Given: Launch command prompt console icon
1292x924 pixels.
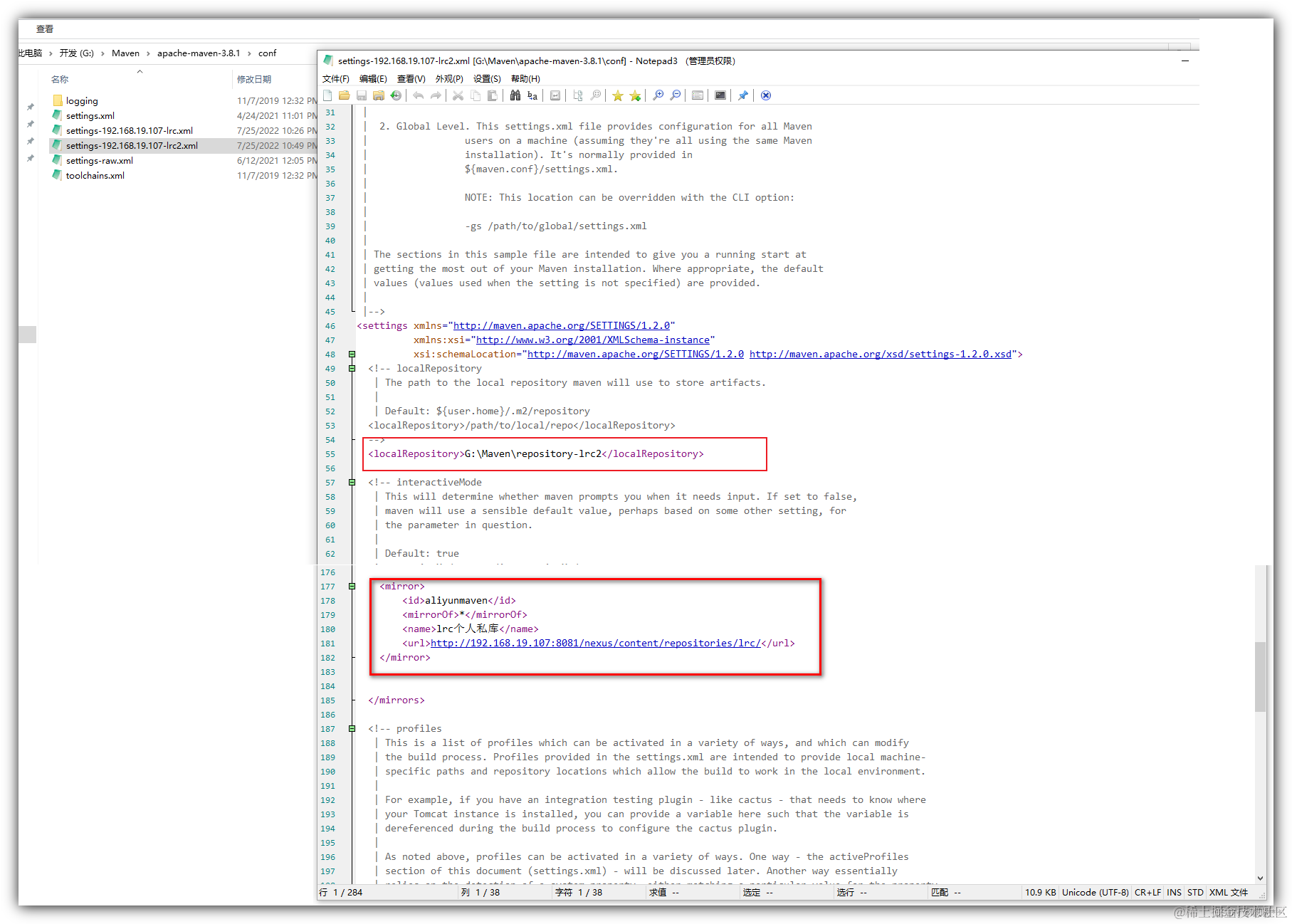Looking at the screenshot, I should [x=720, y=95].
